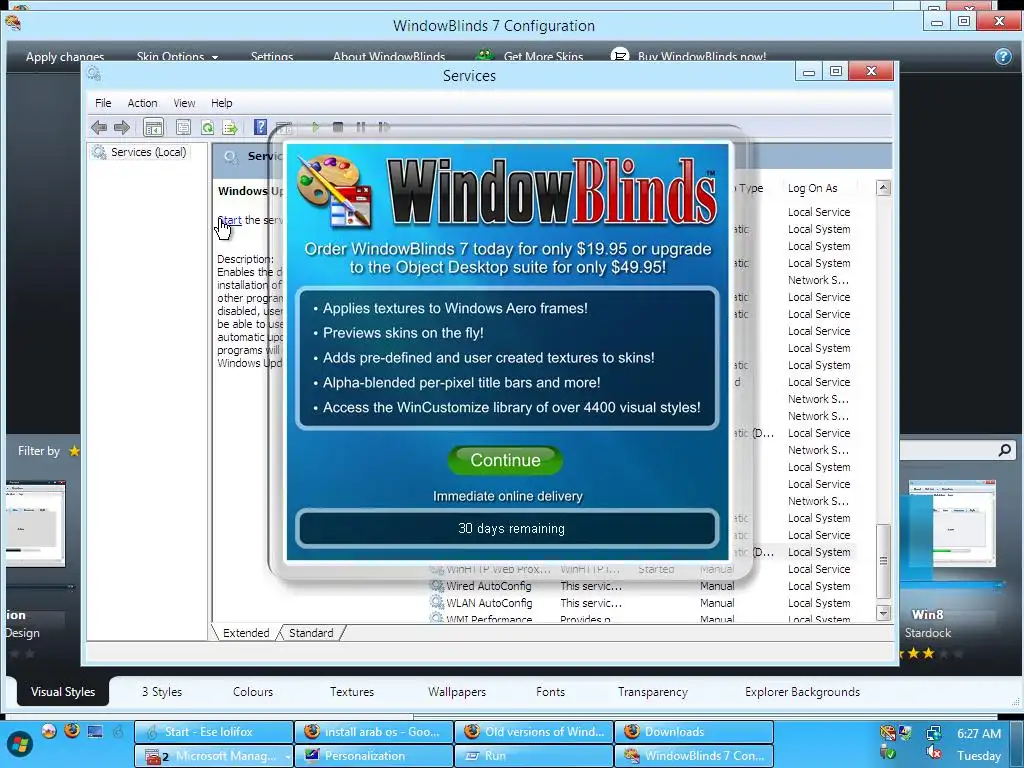Switch to Wallpapers tab
The width and height of the screenshot is (1024, 768).
tap(456, 692)
